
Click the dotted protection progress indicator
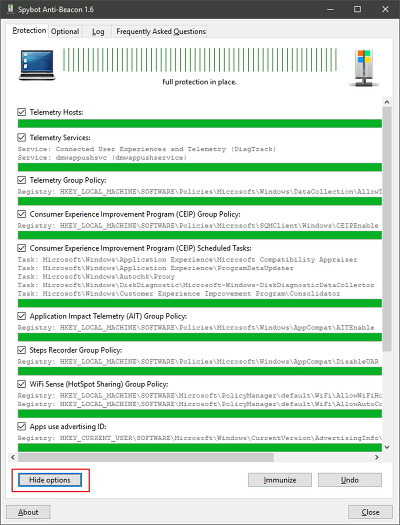pos(200,60)
